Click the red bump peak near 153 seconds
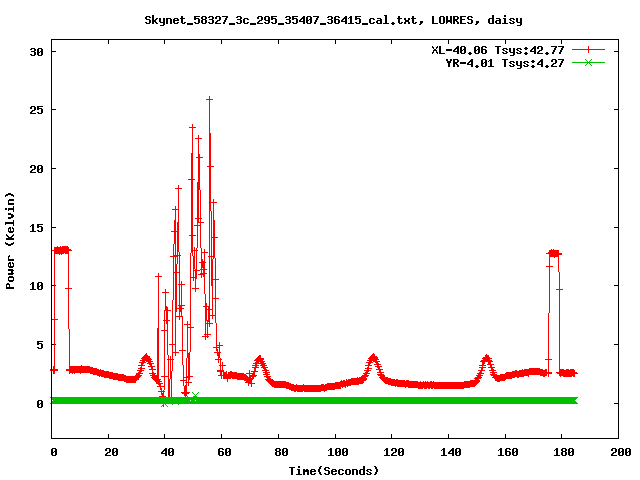Screen dimensions: 640x480 (486, 358)
